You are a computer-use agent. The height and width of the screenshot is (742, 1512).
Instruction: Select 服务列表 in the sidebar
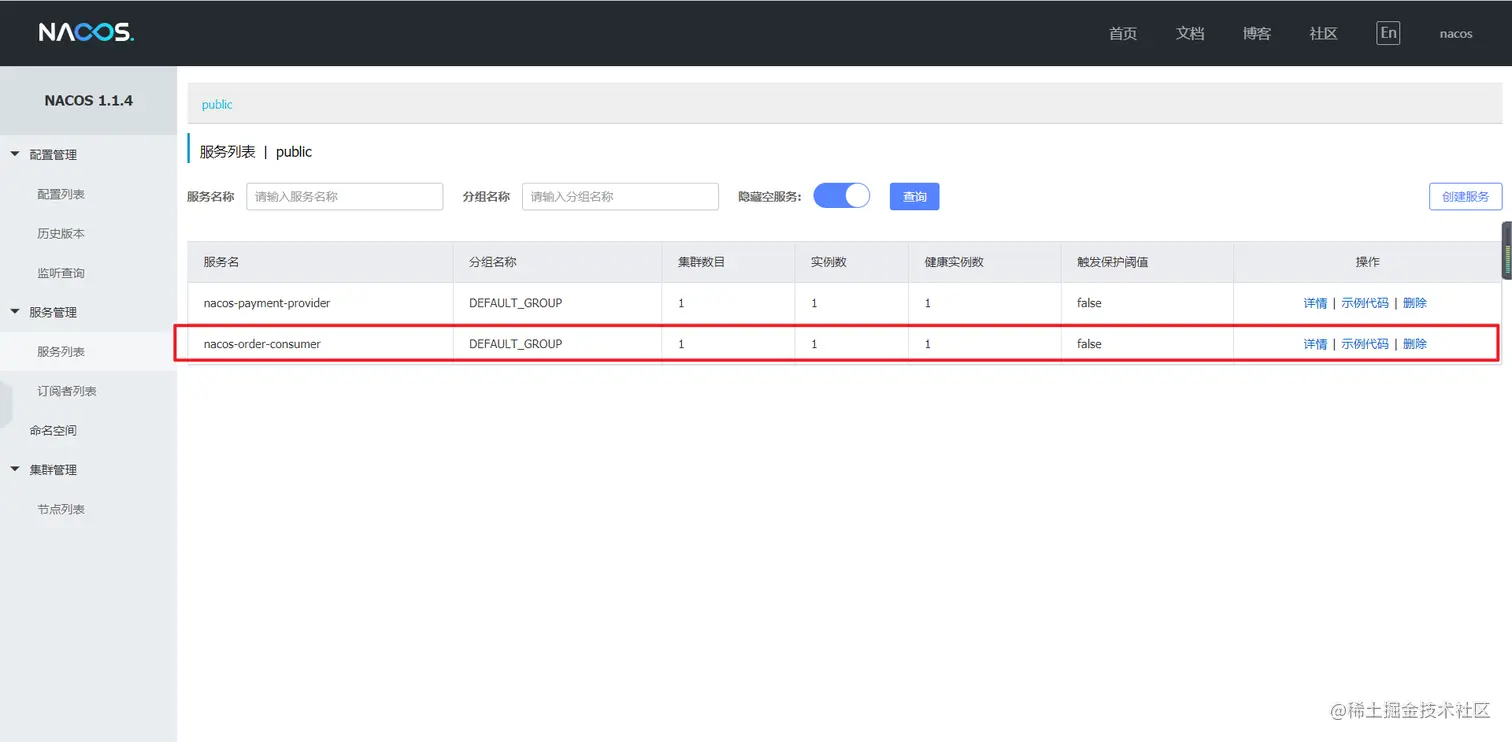[x=61, y=352]
